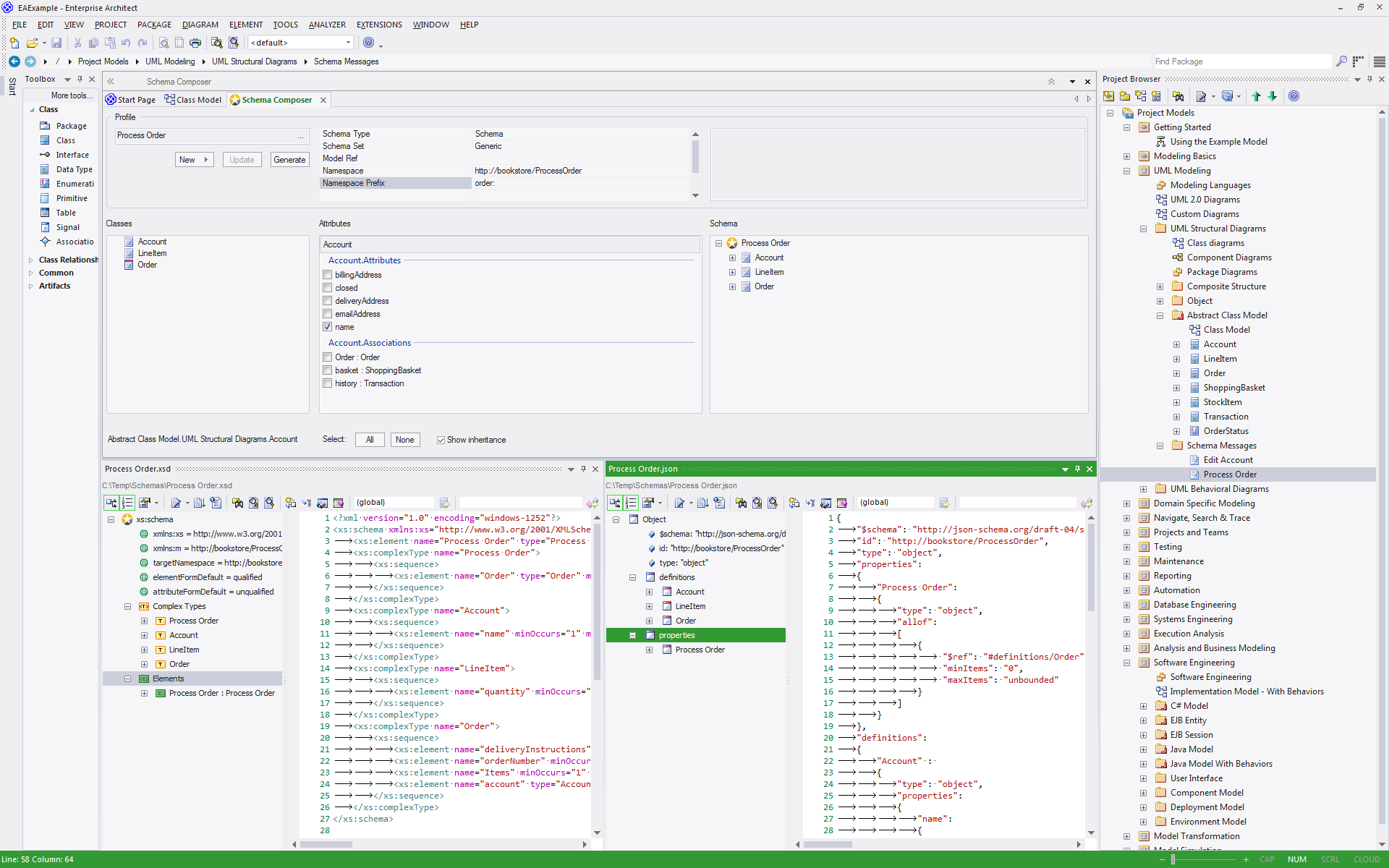Check the billingAddress attribute checkbox
Screen dimensions: 1389x868
[328, 275]
